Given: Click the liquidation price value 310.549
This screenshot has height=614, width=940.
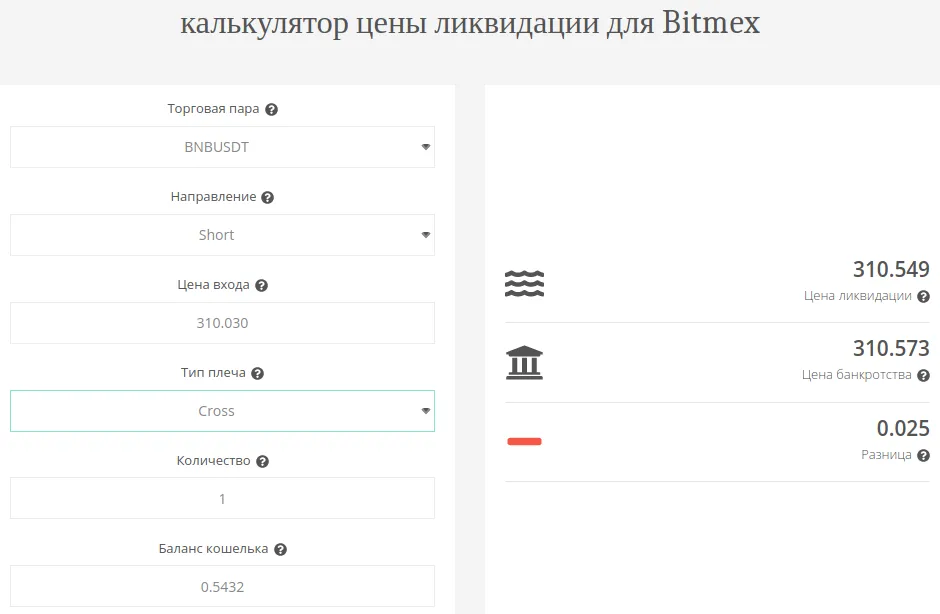Looking at the screenshot, I should (891, 269).
